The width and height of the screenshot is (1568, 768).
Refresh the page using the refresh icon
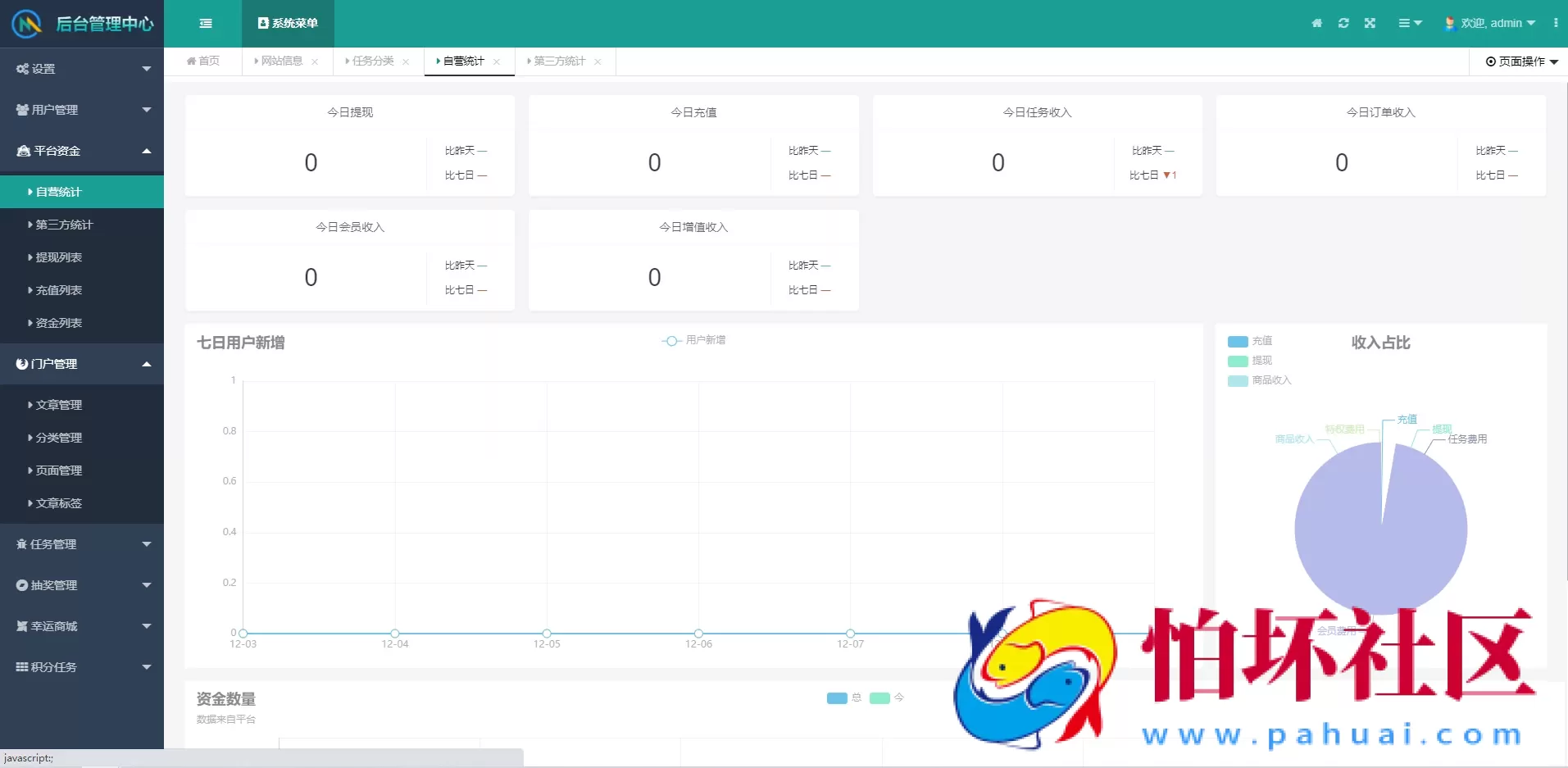[x=1343, y=24]
